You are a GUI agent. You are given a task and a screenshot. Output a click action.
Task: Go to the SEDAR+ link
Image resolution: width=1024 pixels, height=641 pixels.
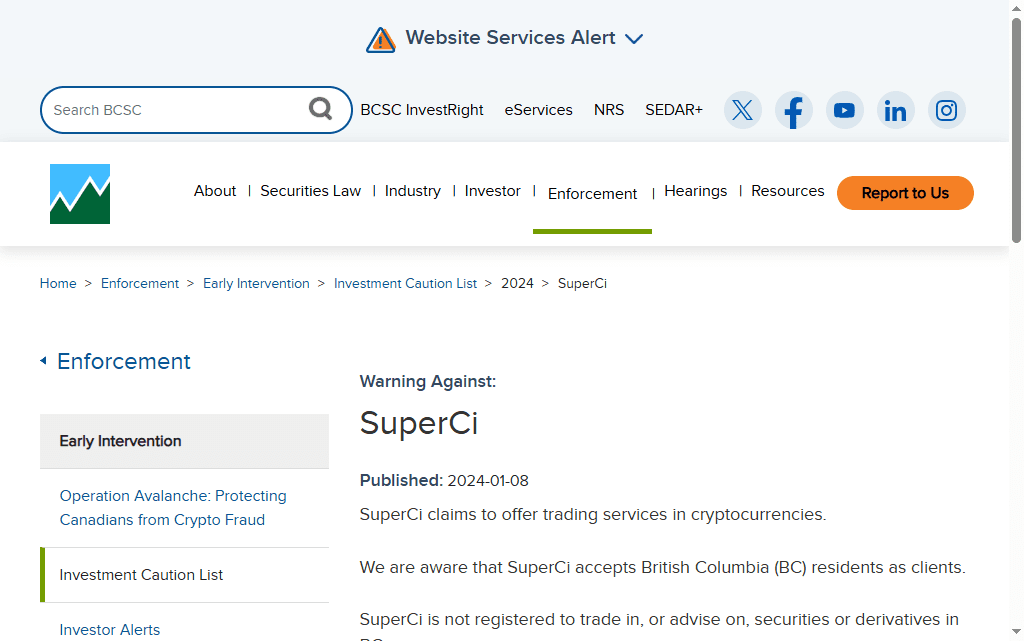pyautogui.click(x=673, y=110)
